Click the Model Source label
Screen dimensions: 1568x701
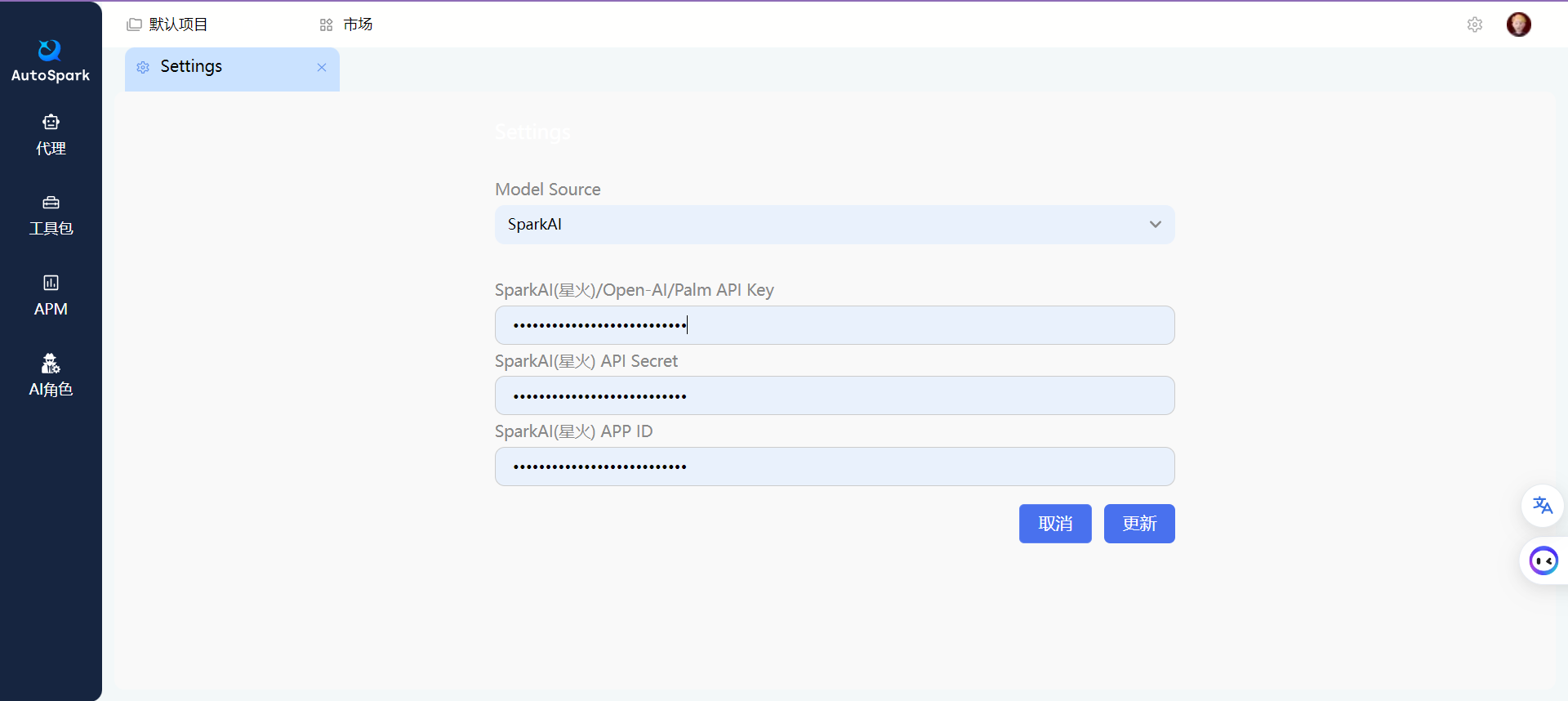[548, 190]
